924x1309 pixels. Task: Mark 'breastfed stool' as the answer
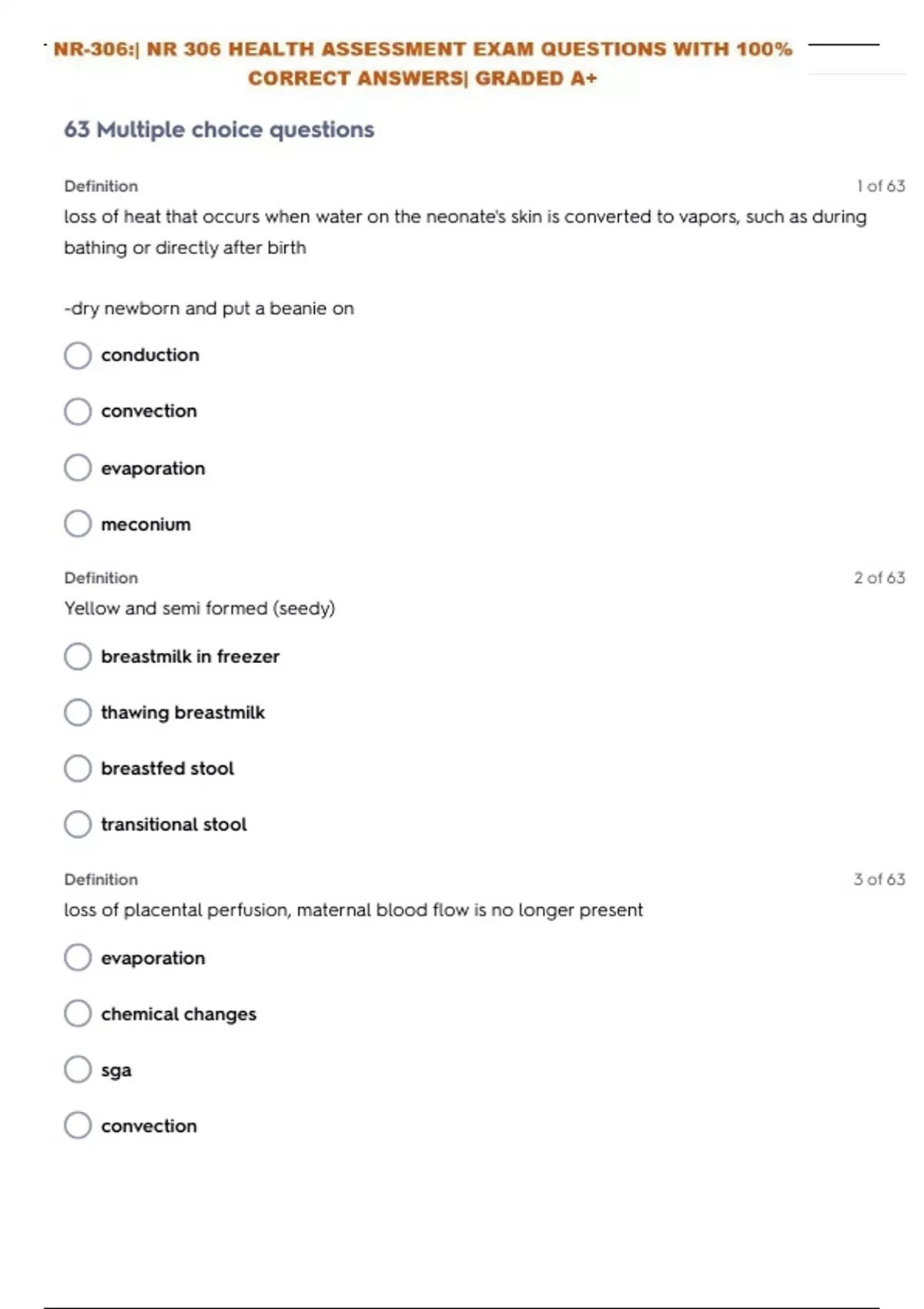point(78,768)
